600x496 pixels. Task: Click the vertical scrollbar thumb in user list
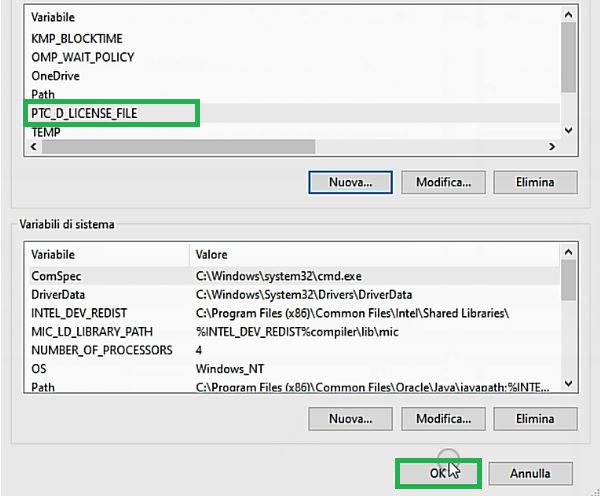(x=569, y=57)
